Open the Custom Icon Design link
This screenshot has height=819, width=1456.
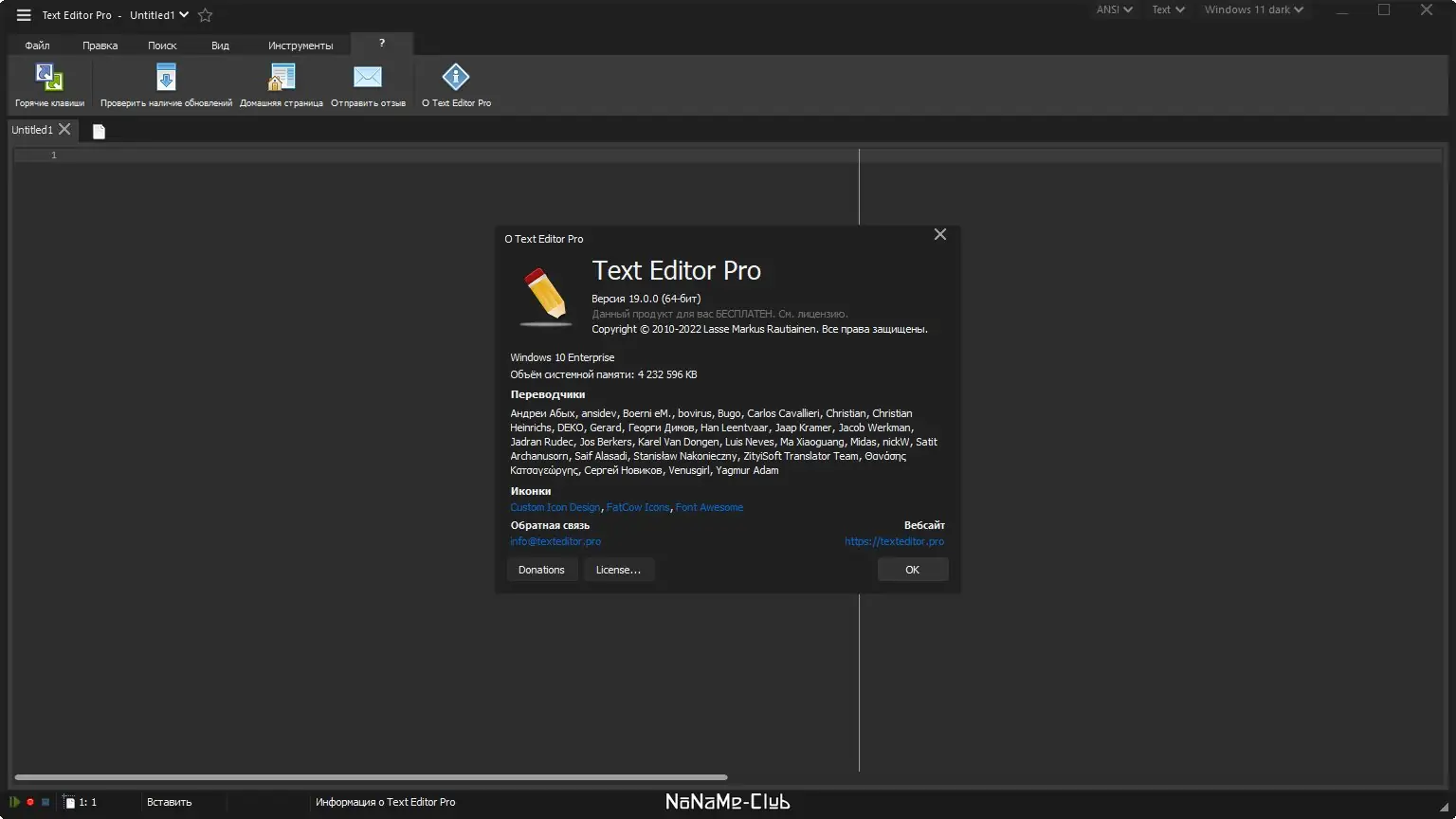pos(555,507)
